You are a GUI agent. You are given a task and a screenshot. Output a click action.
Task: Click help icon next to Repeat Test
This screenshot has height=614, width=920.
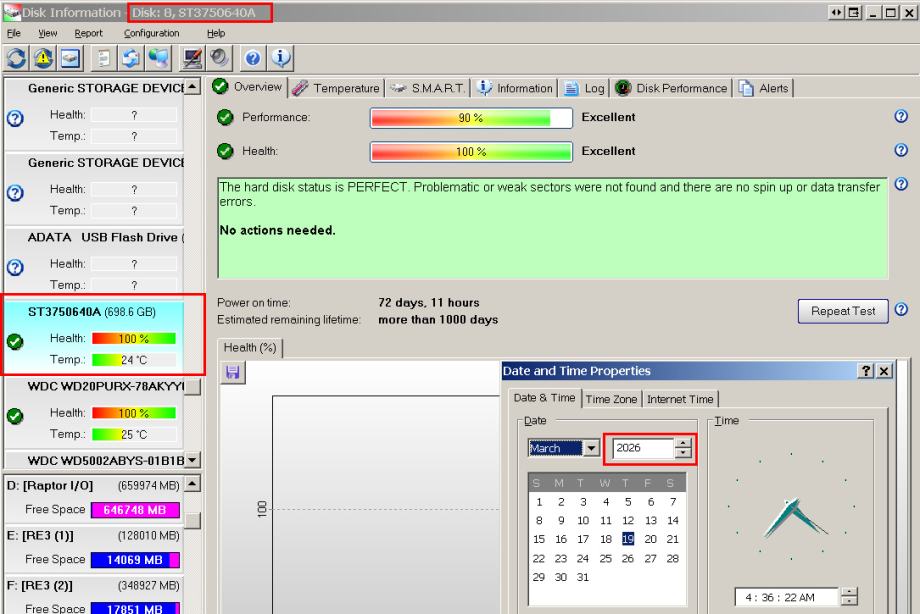pyautogui.click(x=901, y=309)
